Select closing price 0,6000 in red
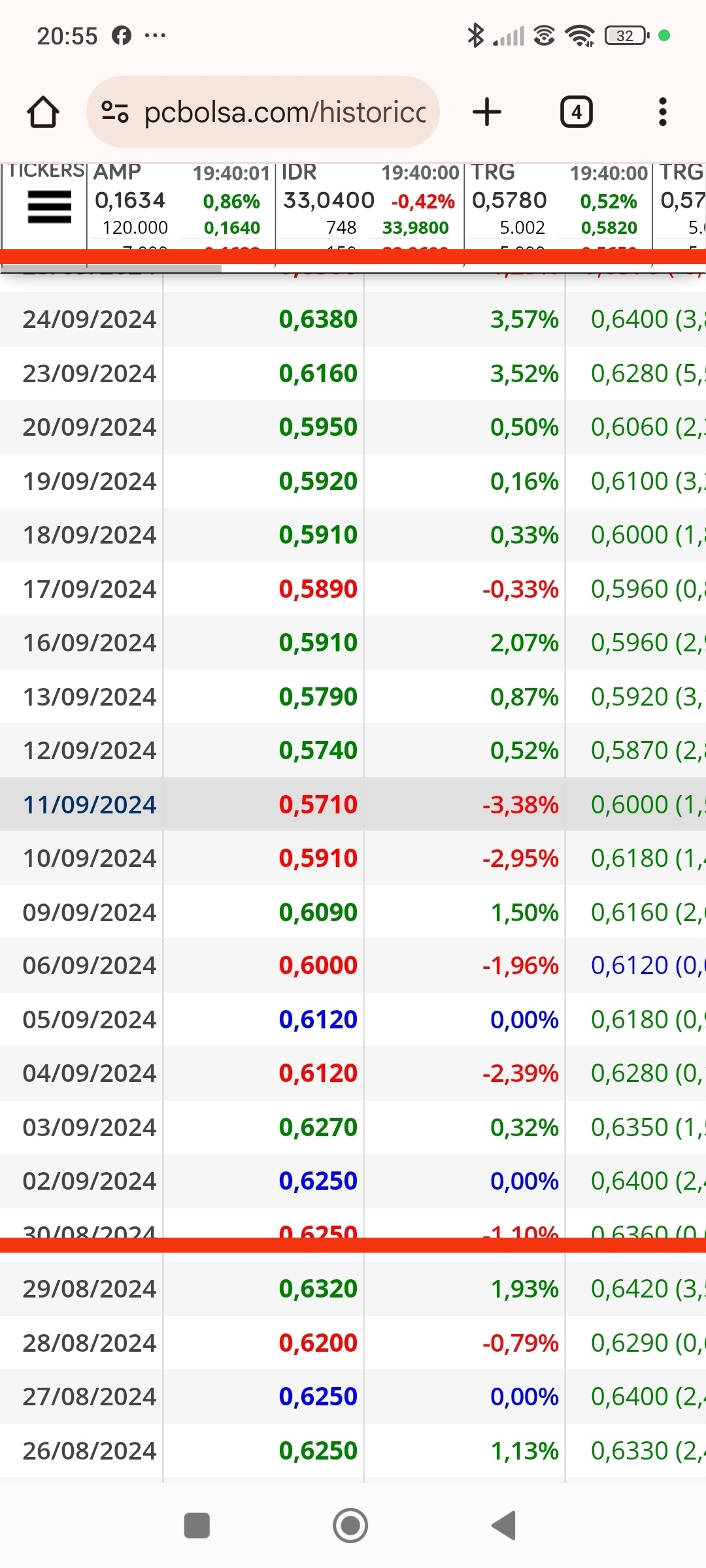The image size is (706, 1568). tap(318, 966)
